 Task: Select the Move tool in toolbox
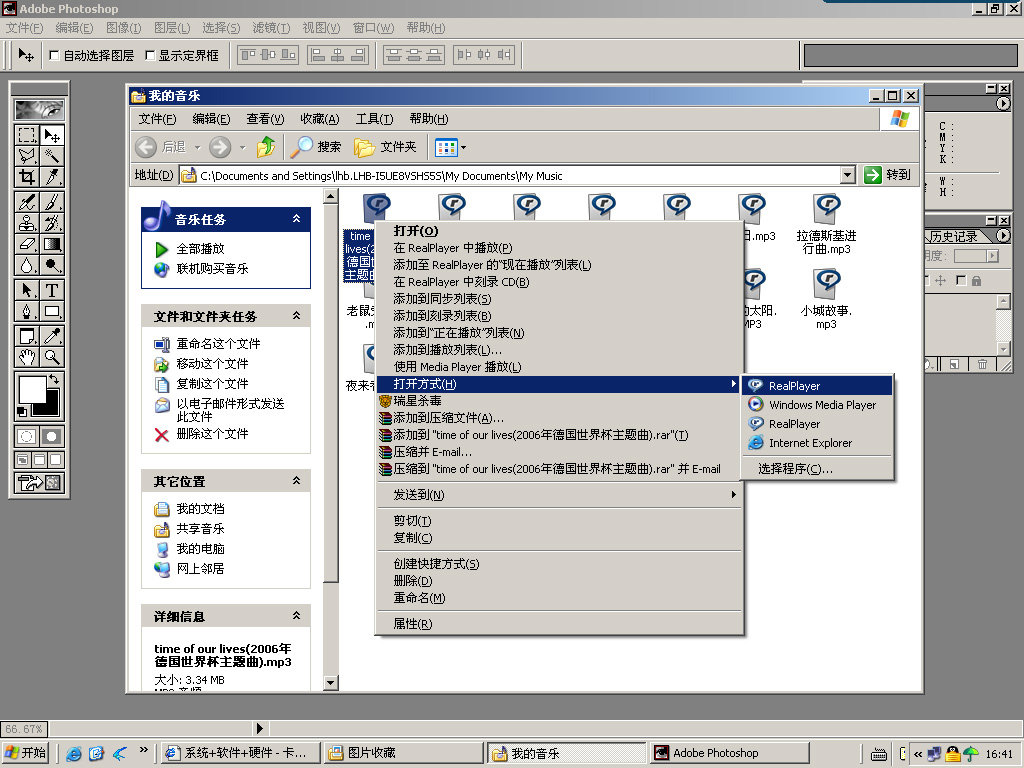click(52, 135)
